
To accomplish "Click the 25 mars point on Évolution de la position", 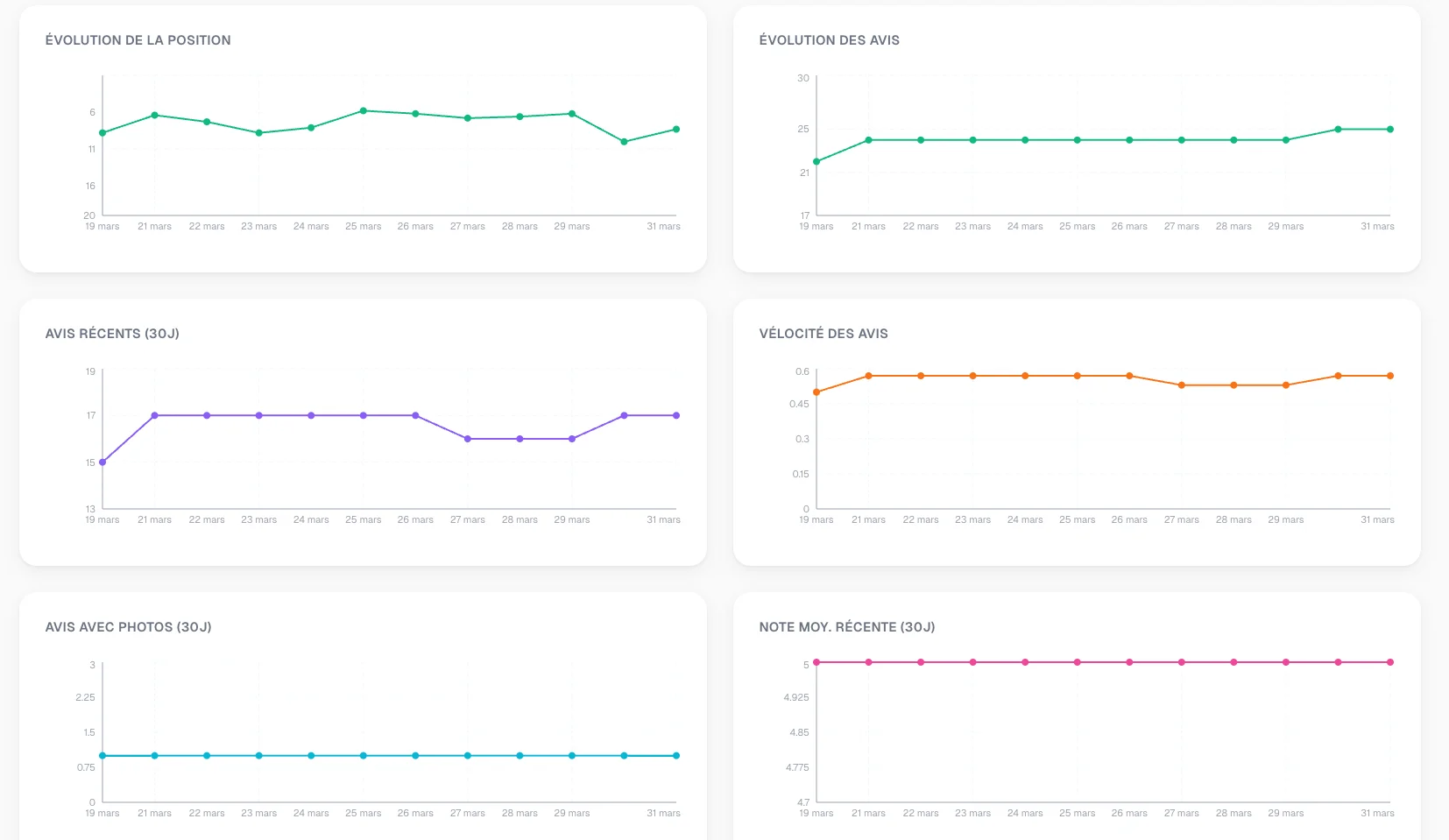I will pos(364,111).
